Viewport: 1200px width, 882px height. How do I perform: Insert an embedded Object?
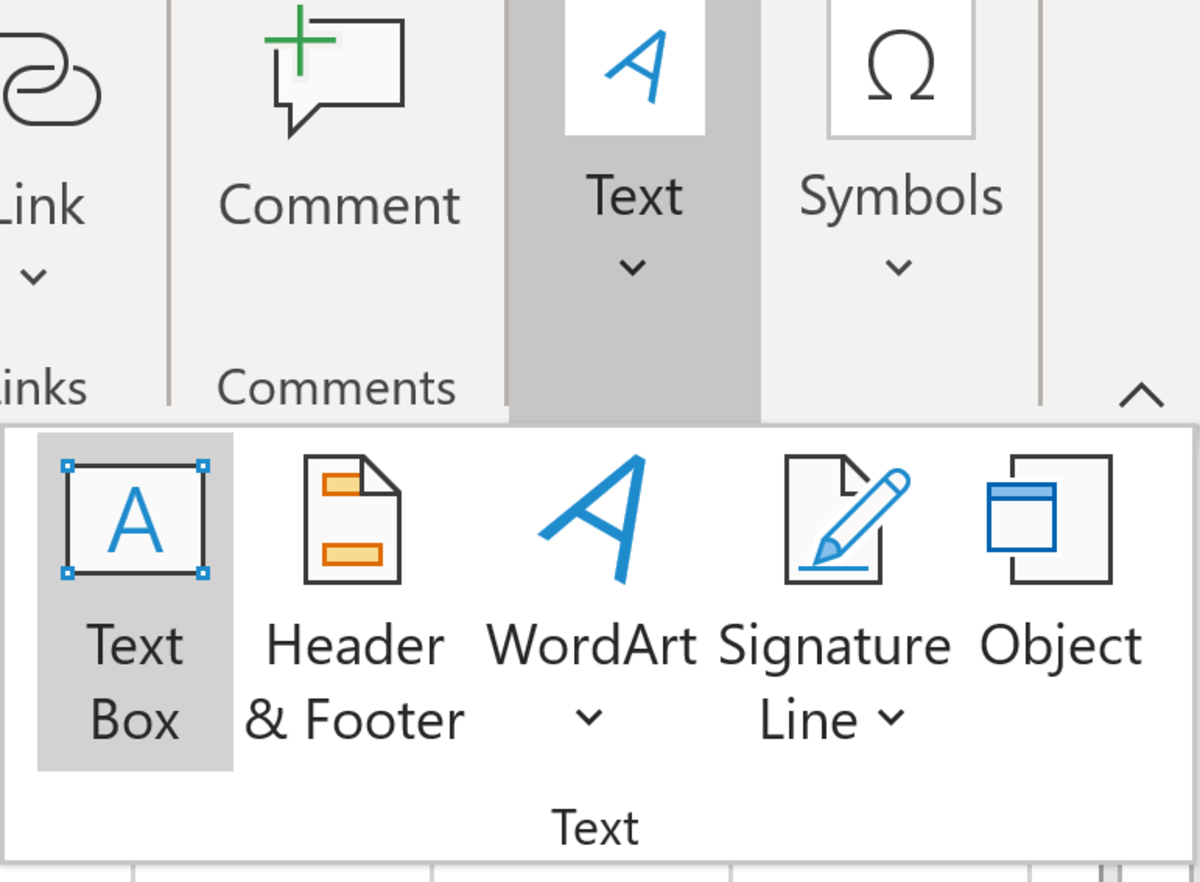coord(1060,520)
